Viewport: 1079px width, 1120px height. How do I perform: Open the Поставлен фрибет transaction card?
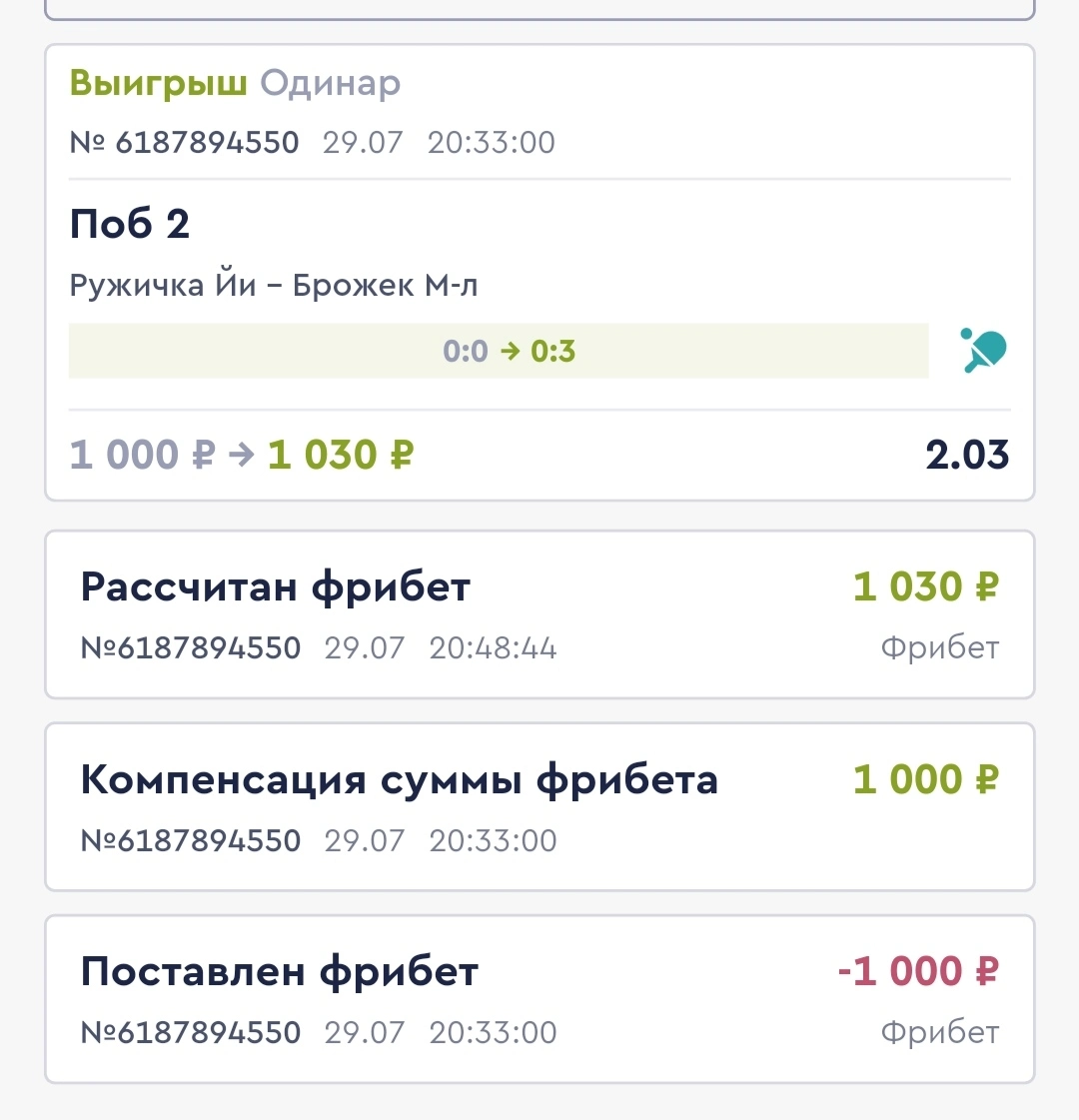(539, 998)
